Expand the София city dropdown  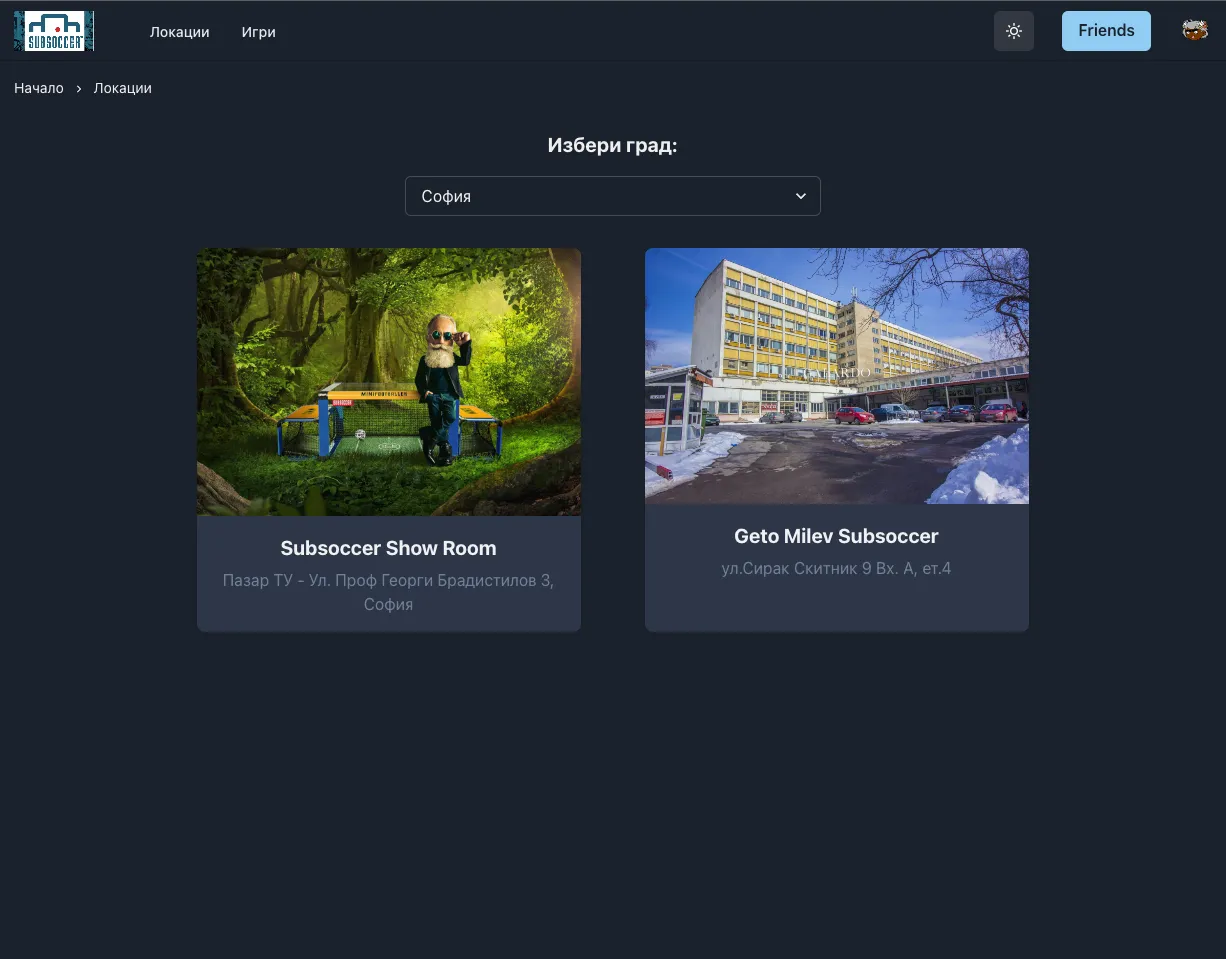point(613,196)
